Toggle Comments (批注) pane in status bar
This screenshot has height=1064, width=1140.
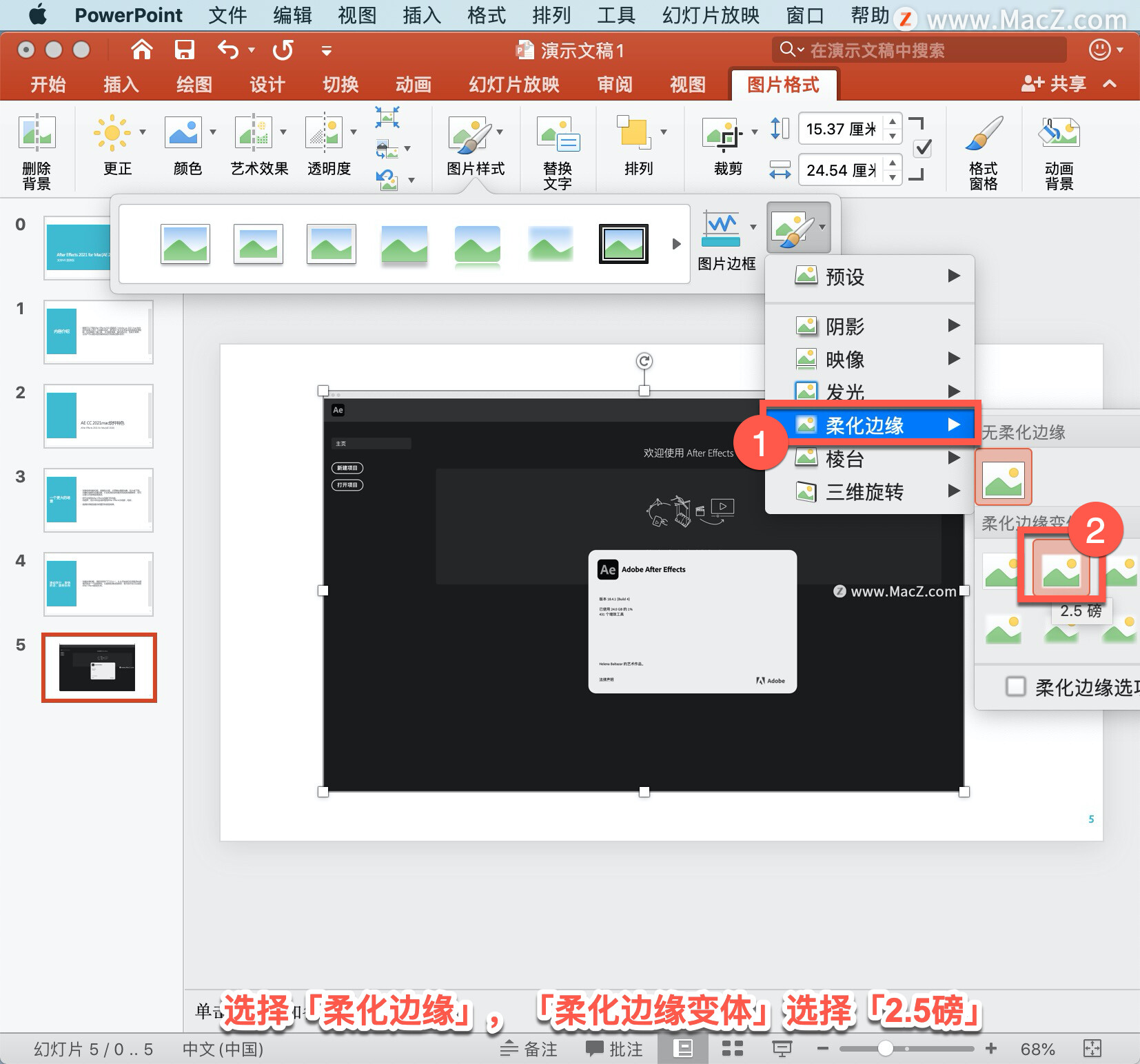[614, 1049]
